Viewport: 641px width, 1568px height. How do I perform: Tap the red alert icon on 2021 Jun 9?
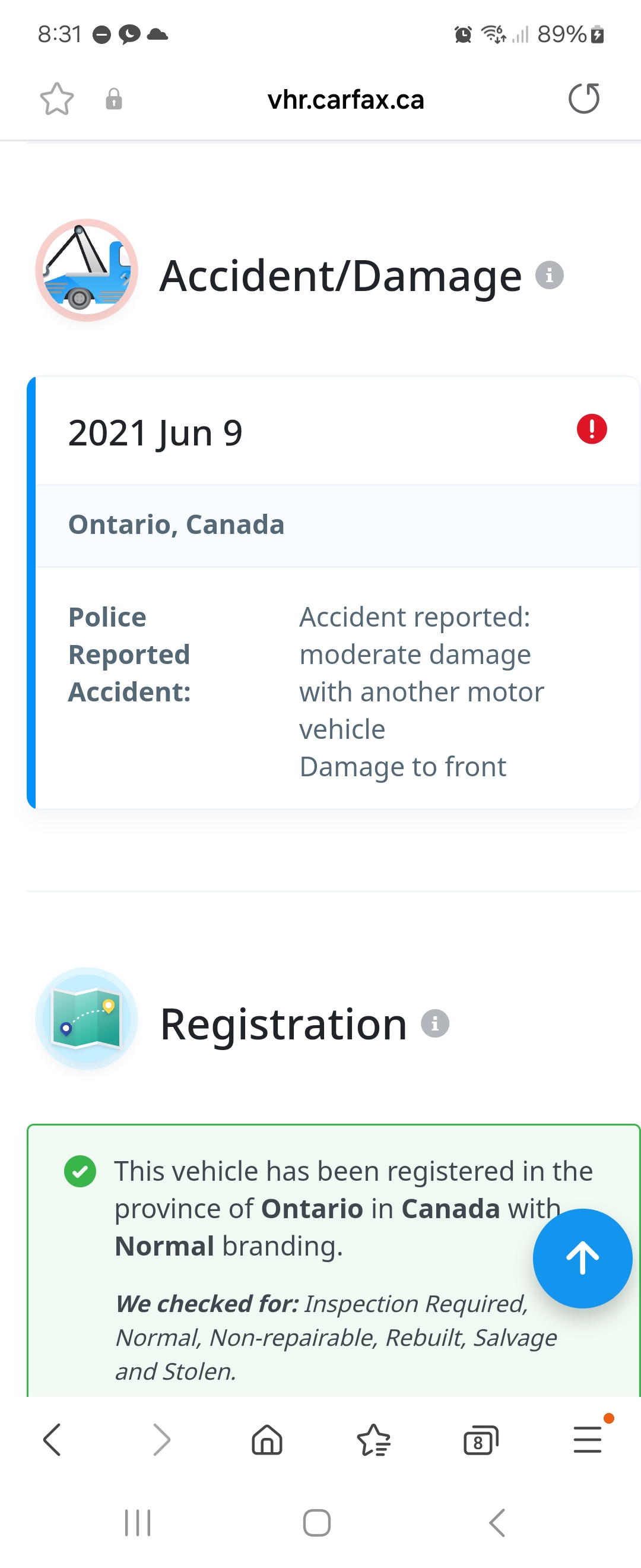point(591,429)
